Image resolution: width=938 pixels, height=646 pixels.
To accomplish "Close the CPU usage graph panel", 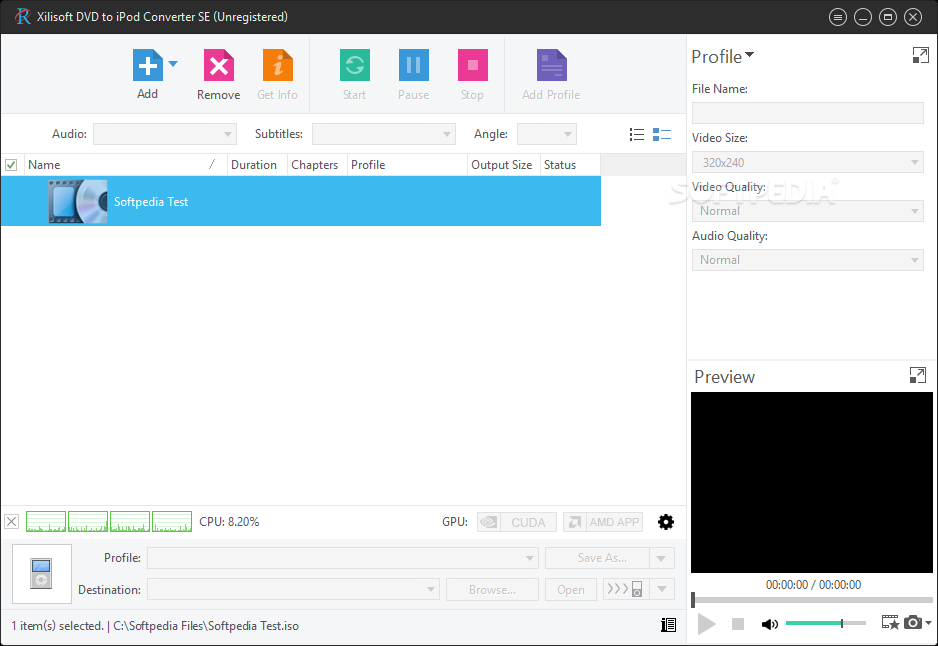I will coord(11,521).
